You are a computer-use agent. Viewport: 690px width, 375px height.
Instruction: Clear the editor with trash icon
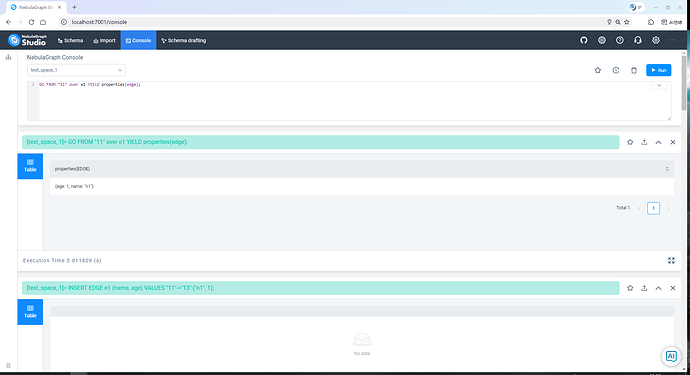pyautogui.click(x=634, y=70)
